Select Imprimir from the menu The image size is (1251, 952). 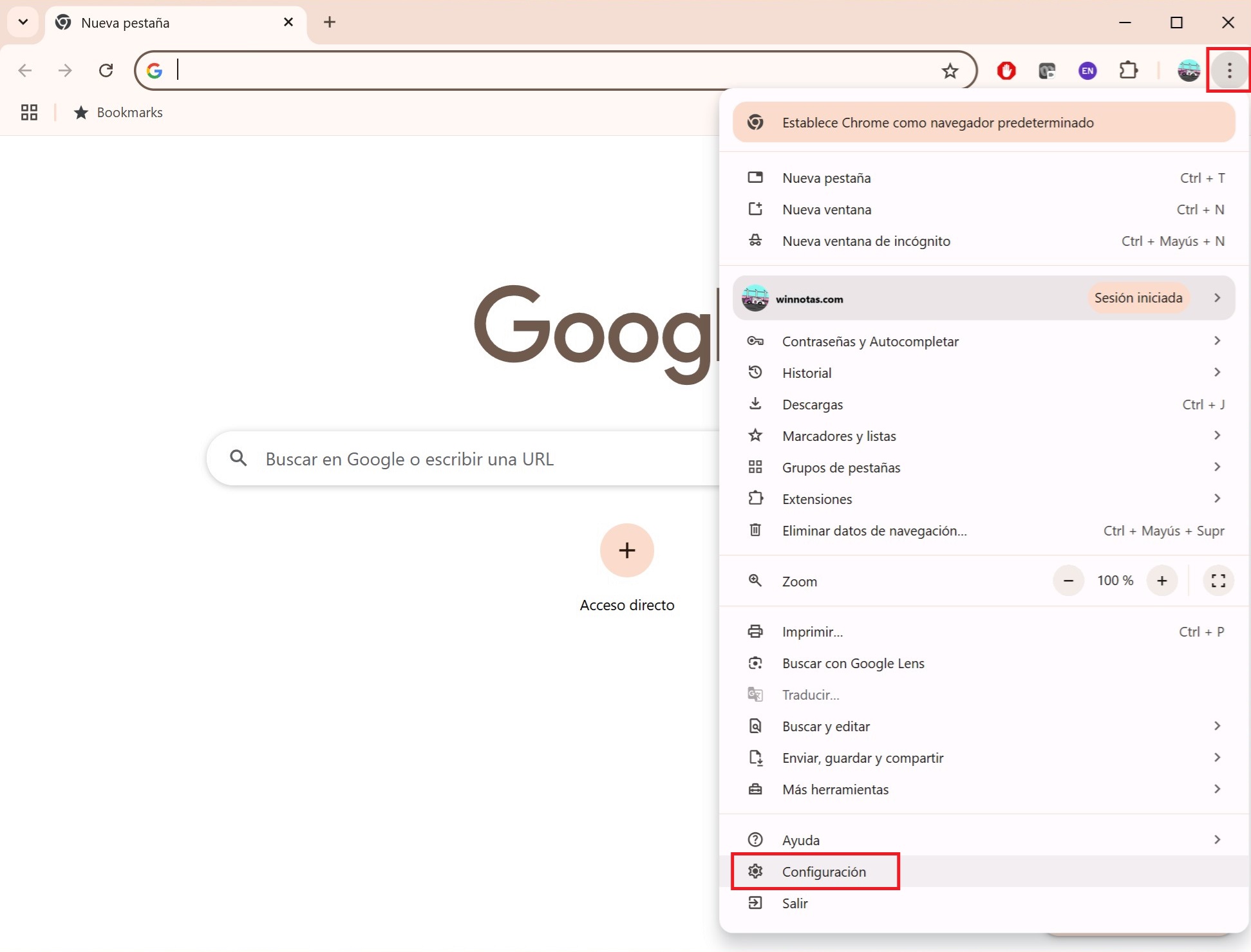pyautogui.click(x=984, y=631)
